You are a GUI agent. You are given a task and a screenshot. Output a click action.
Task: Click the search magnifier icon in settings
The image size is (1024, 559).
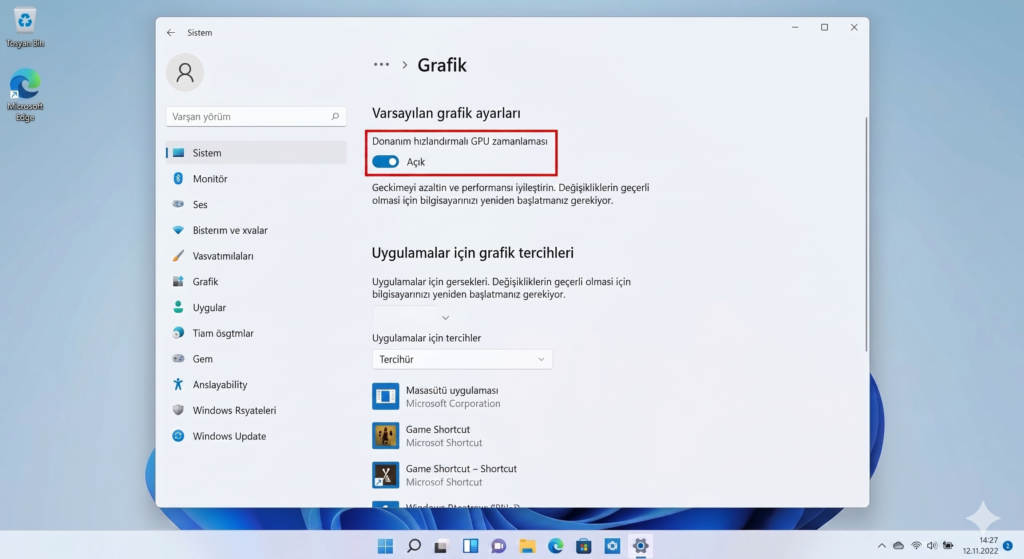pos(335,116)
